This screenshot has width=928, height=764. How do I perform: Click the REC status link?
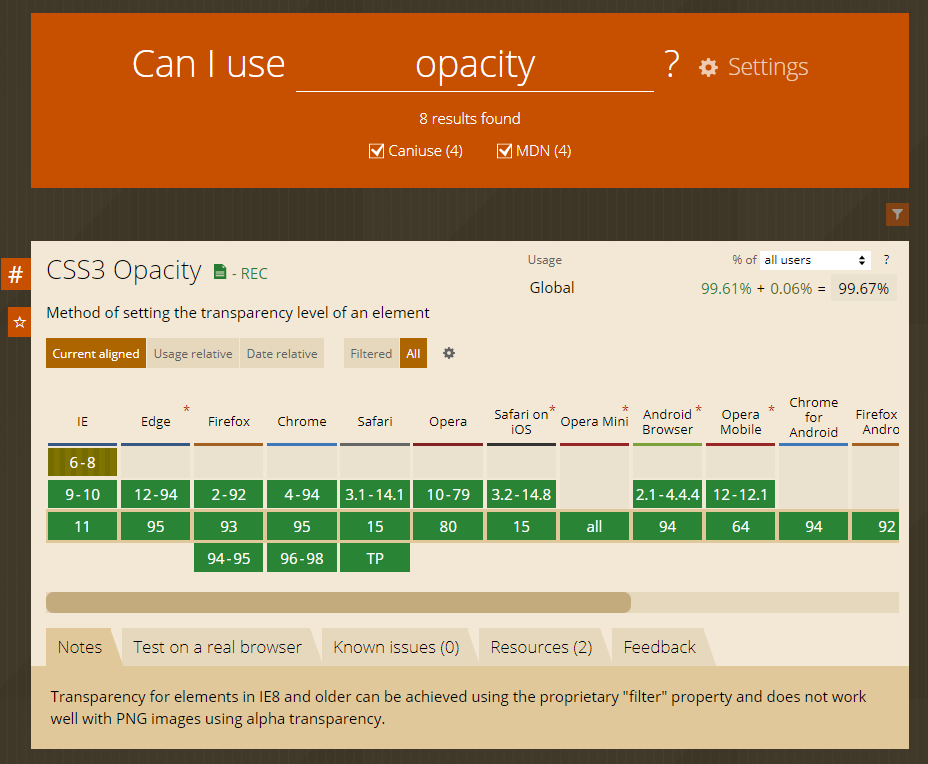(x=254, y=273)
